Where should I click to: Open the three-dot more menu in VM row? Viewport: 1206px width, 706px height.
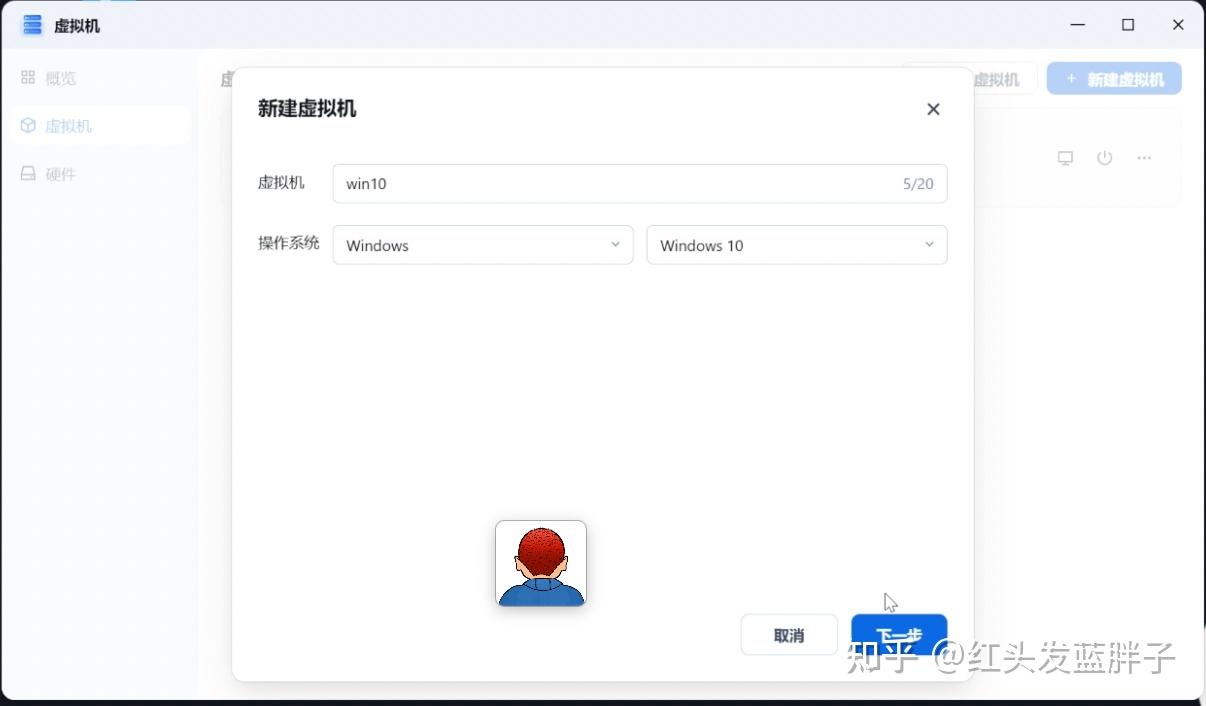point(1144,158)
